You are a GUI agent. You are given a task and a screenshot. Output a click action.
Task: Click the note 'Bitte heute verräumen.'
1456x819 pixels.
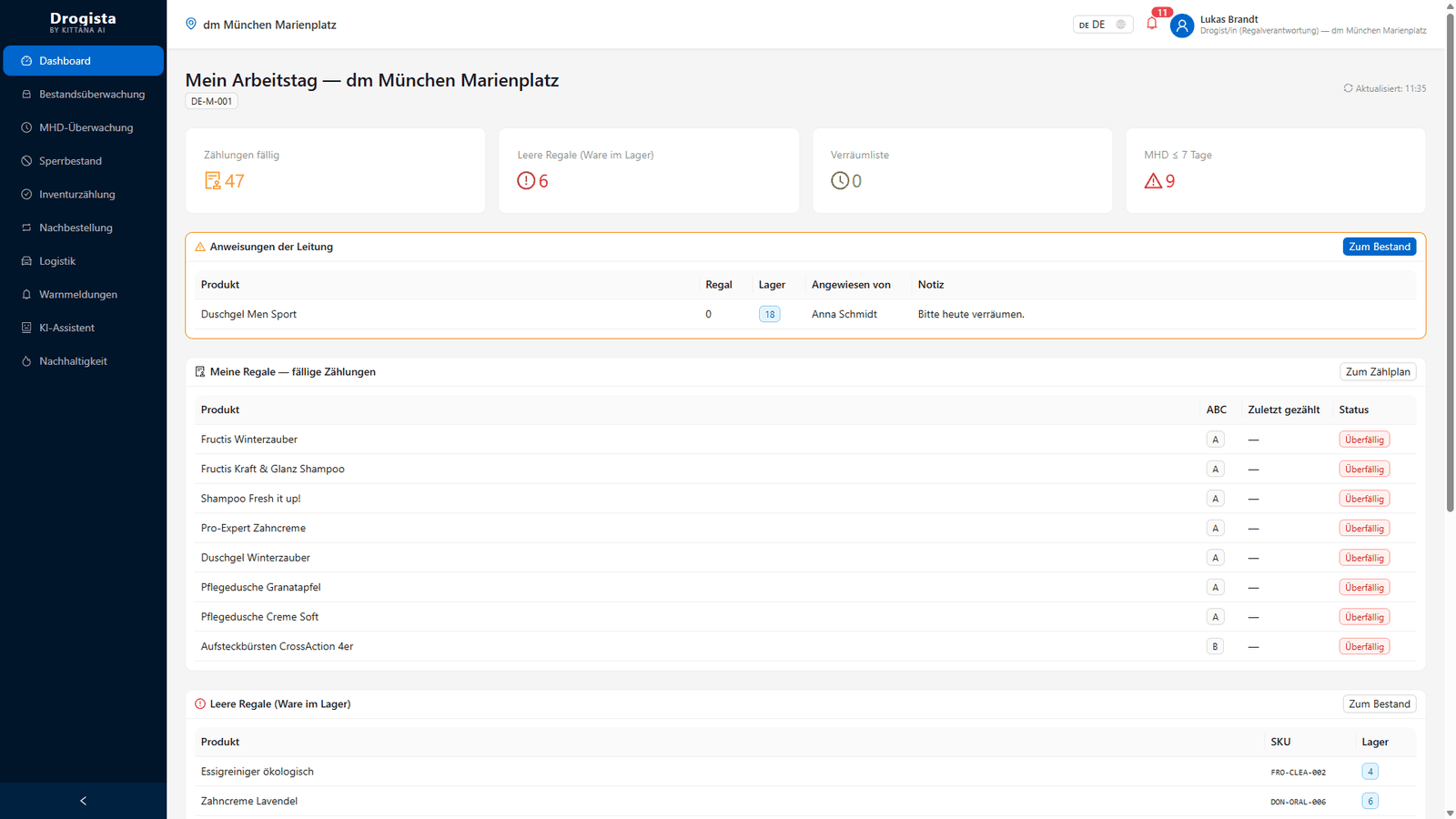(971, 314)
